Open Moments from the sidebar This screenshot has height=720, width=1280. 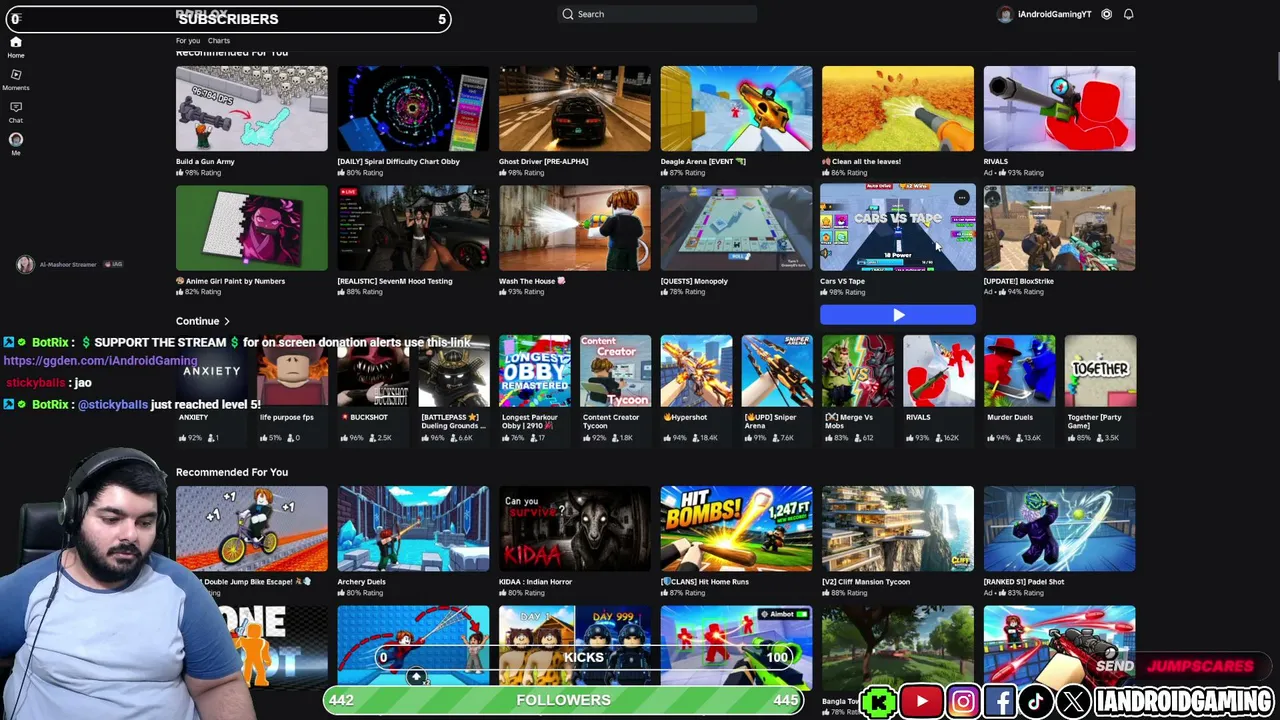click(16, 79)
